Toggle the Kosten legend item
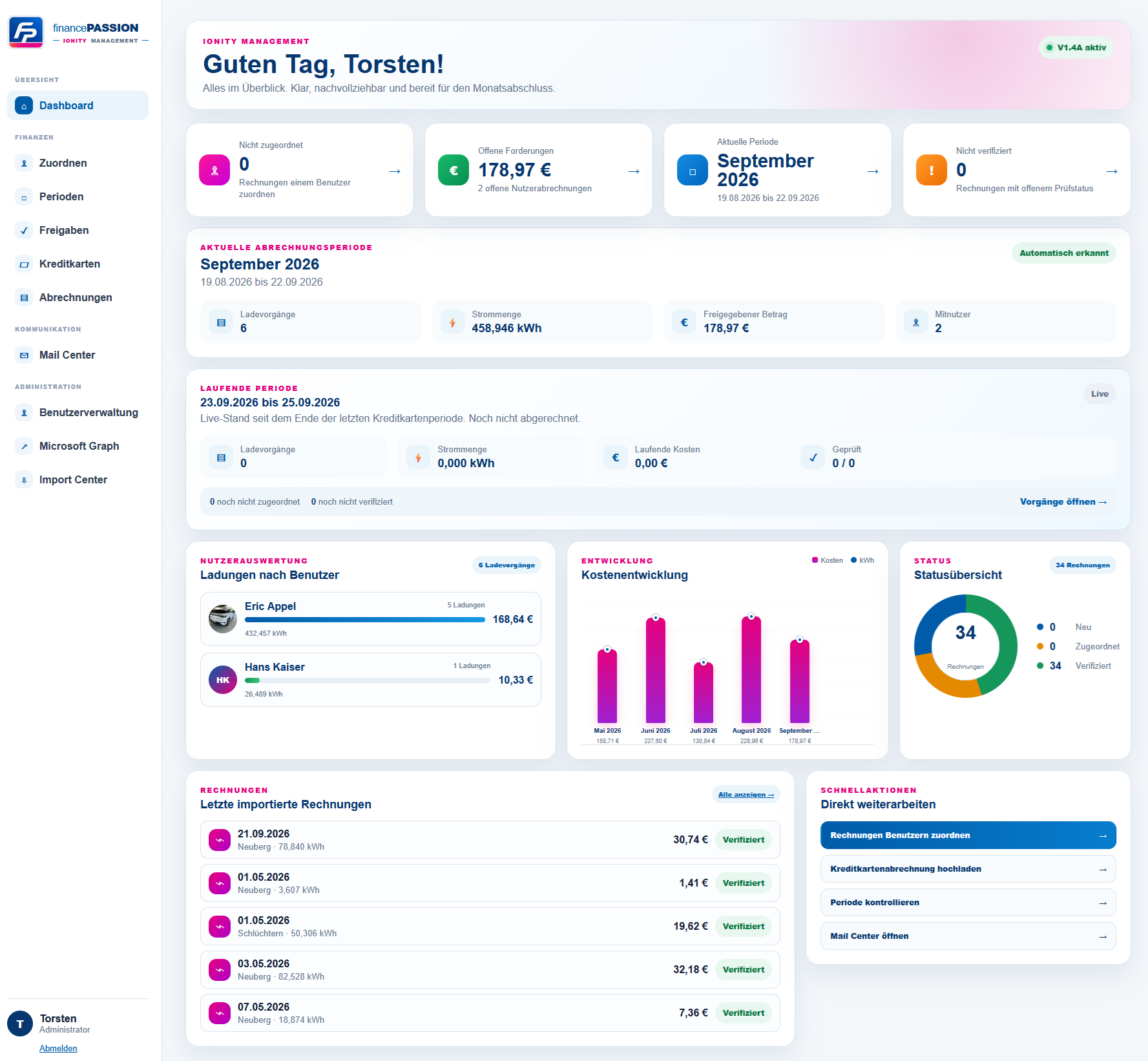The height and width of the screenshot is (1061, 1148). click(x=828, y=560)
